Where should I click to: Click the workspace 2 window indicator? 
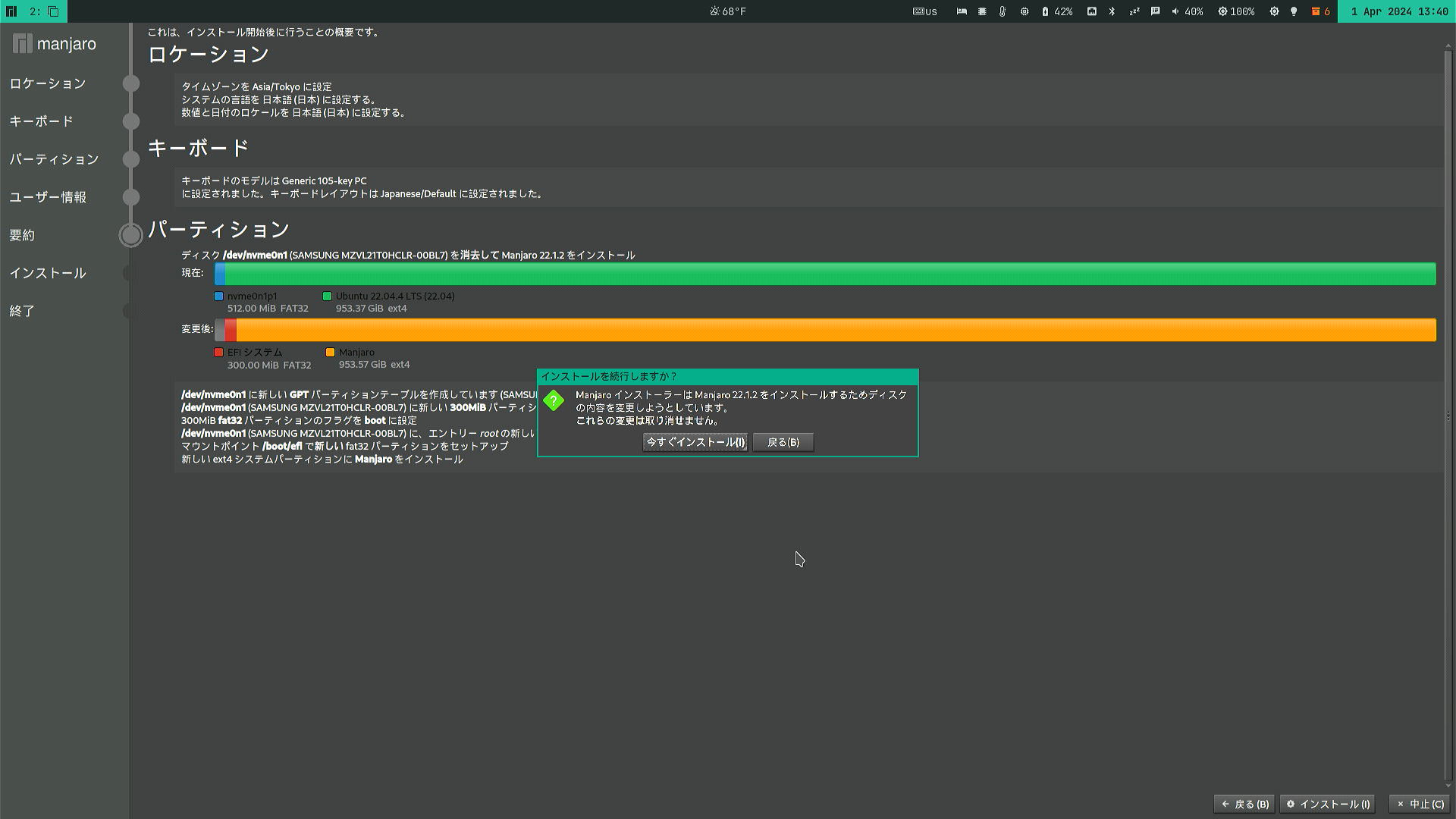[45, 11]
